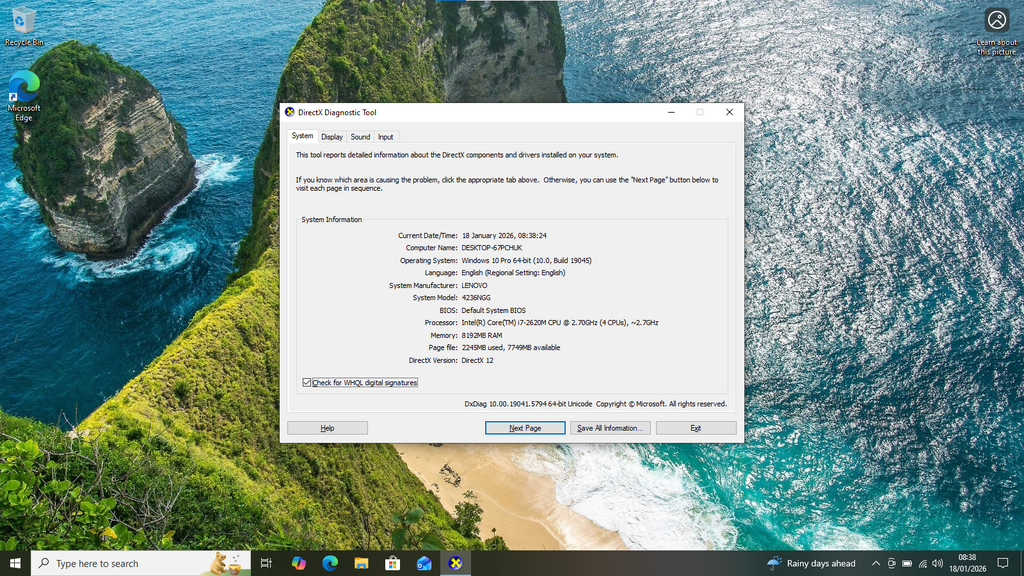Screen dimensions: 1024x576
Task: Switch to the Display tab
Action: [x=332, y=137]
